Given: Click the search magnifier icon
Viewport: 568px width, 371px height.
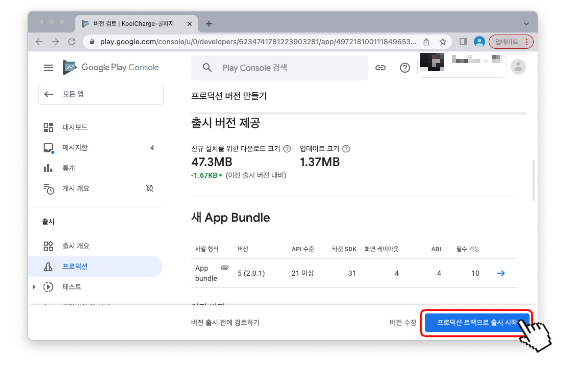Looking at the screenshot, I should (x=207, y=68).
